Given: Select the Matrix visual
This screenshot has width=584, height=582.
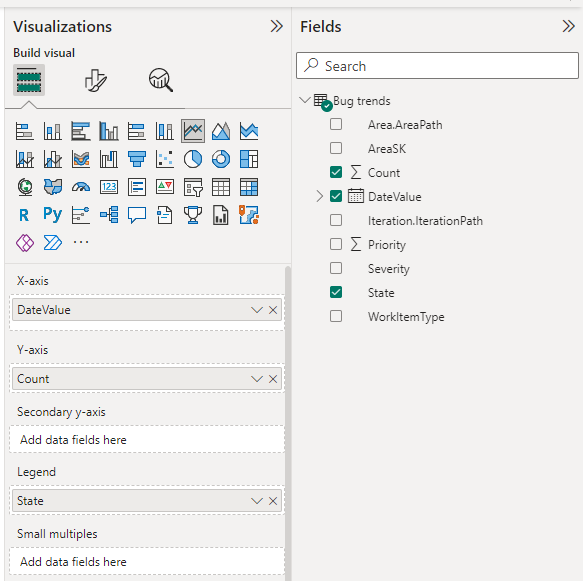Looking at the screenshot, I should click(249, 187).
